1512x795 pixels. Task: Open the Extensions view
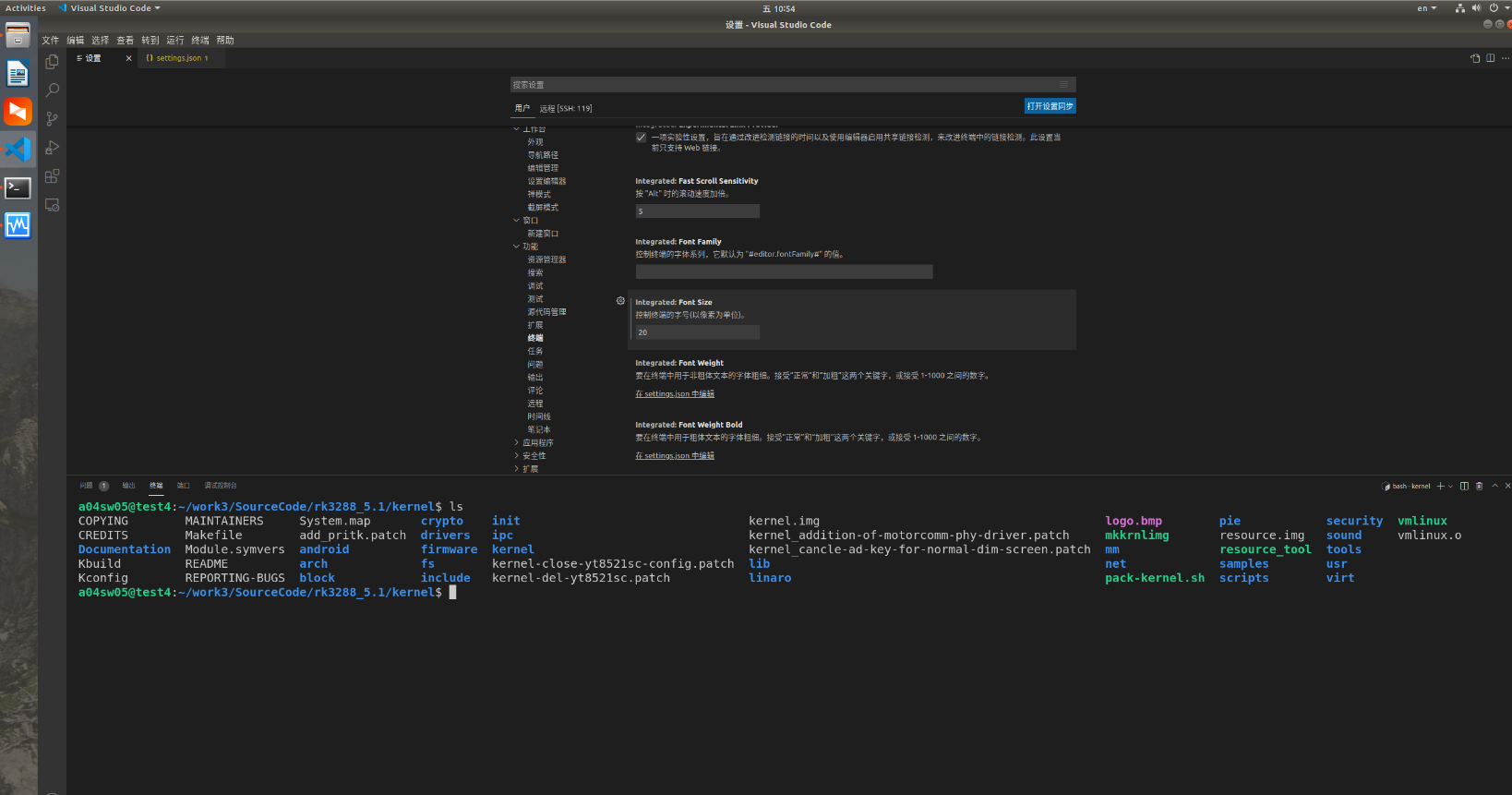(53, 176)
